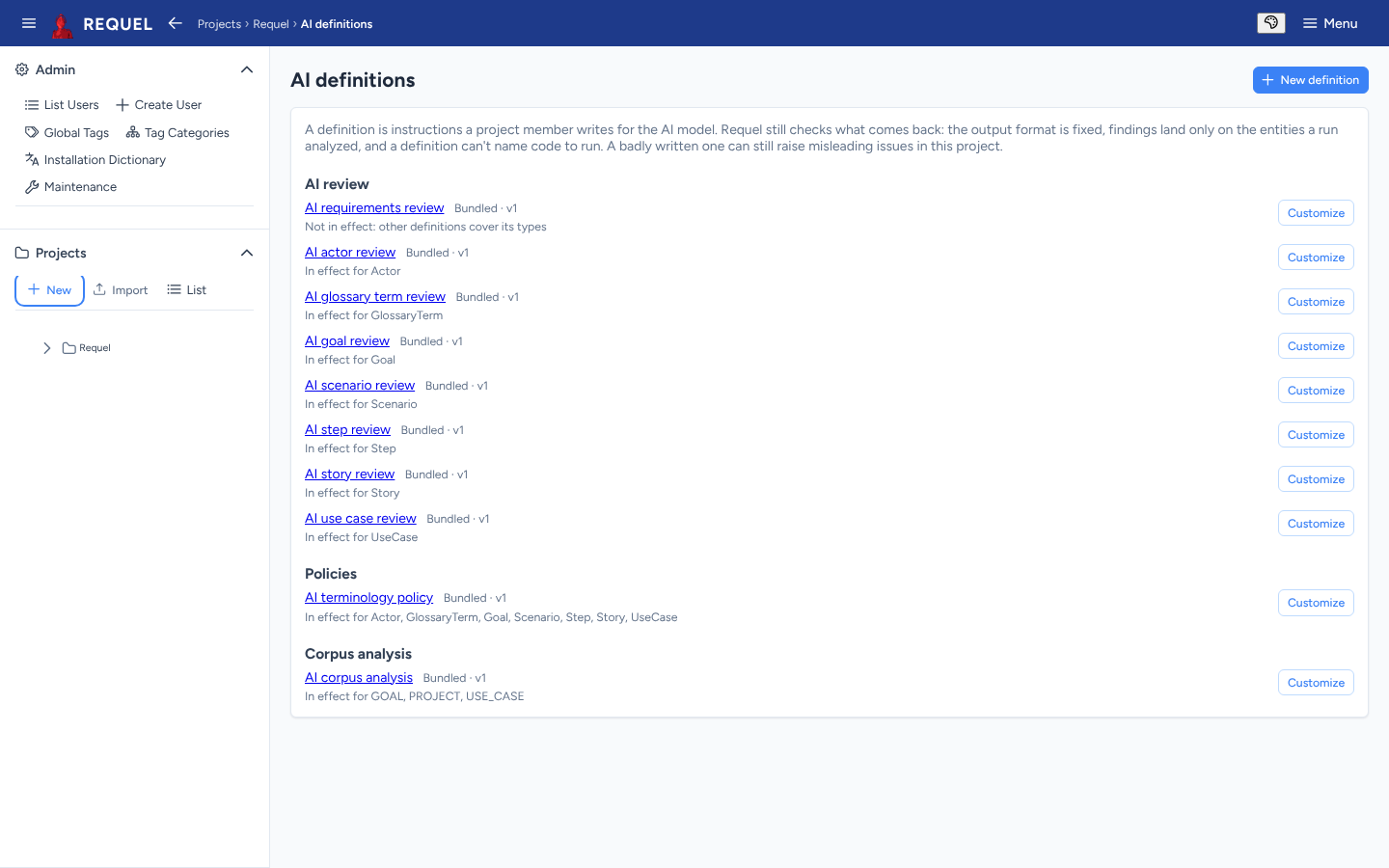Viewport: 1389px width, 868px height.
Task: Open Installation Dictionary
Action: 95,160
